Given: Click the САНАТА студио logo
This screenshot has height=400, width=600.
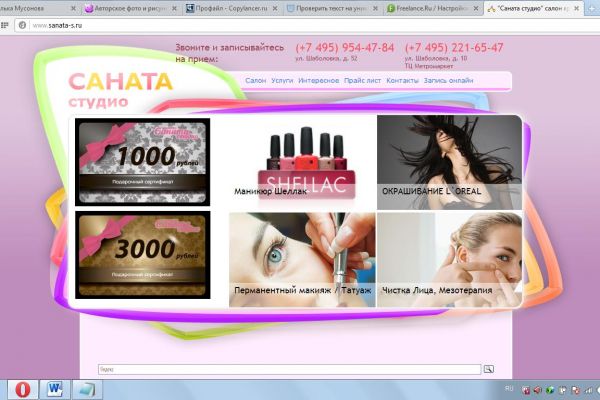Looking at the screenshot, I should click(x=120, y=90).
